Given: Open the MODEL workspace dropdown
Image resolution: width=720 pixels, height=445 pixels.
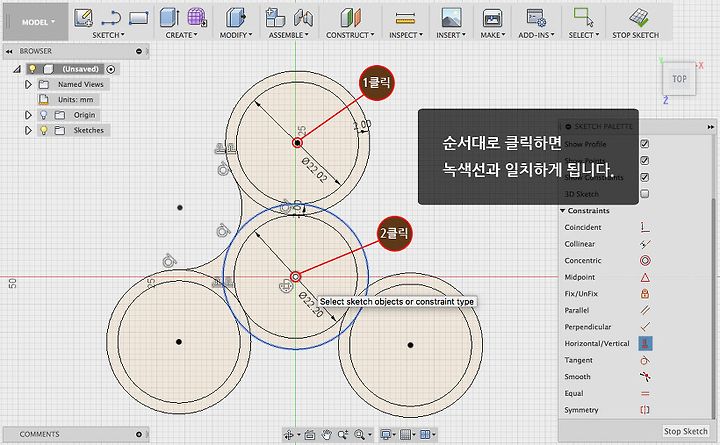Looking at the screenshot, I should 36,22.
